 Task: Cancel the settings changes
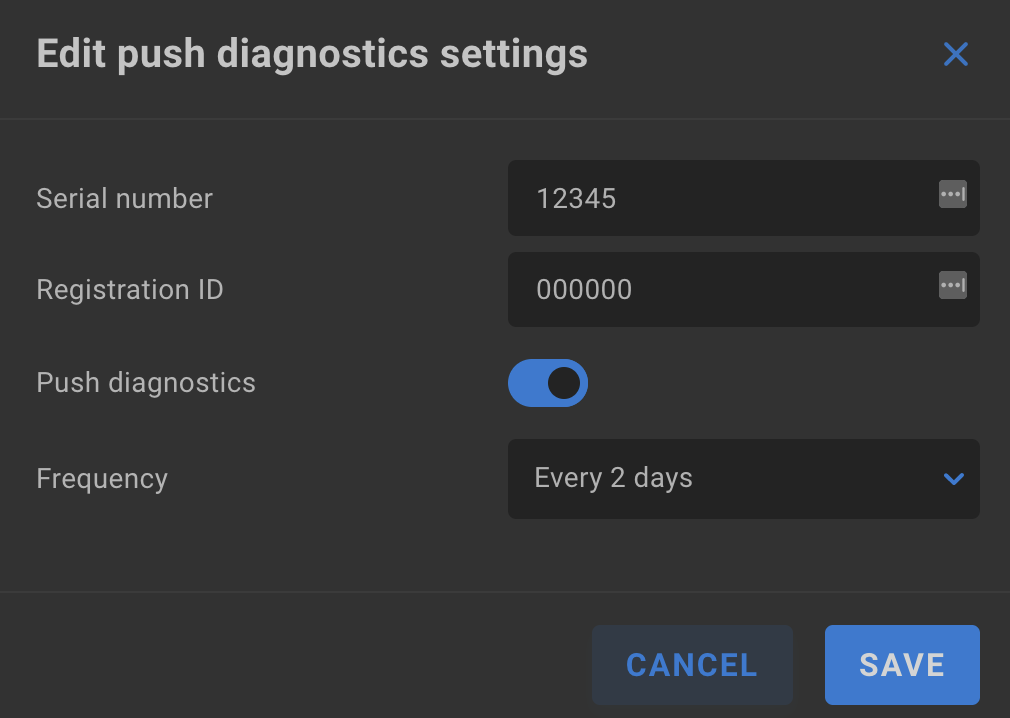coord(692,665)
